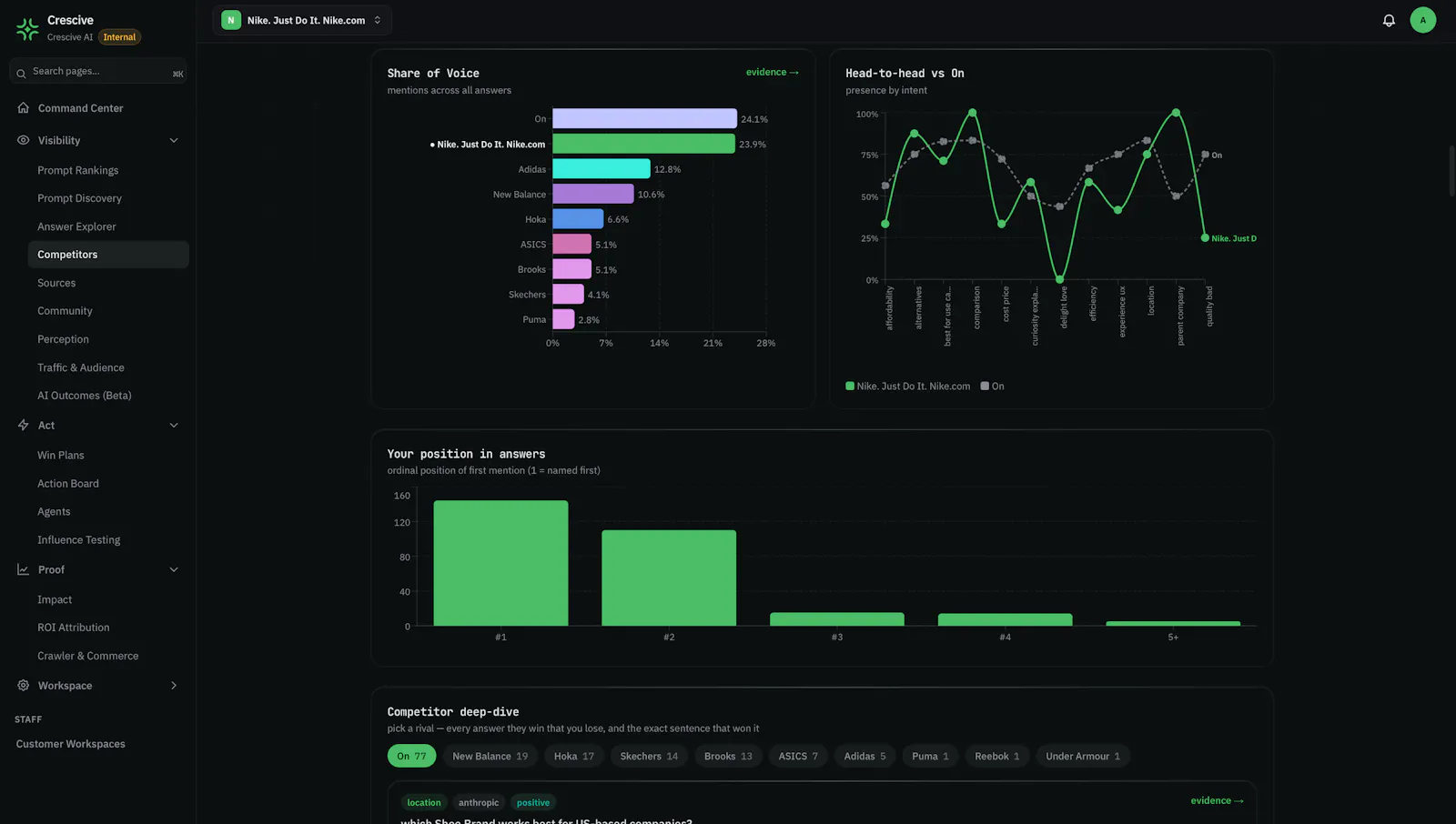The image size is (1456, 824).
Task: Collapse the Visibility section chevron
Action: 174,140
